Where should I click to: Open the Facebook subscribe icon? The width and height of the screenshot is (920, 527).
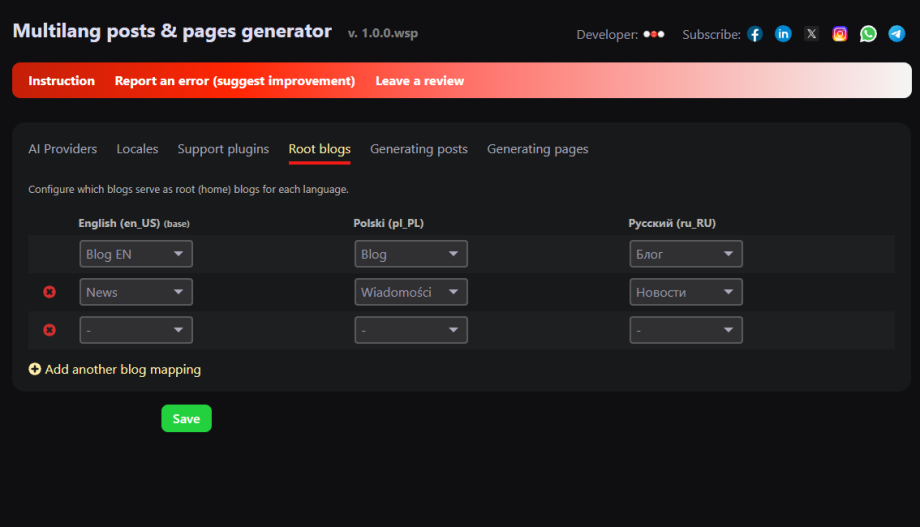[755, 34]
